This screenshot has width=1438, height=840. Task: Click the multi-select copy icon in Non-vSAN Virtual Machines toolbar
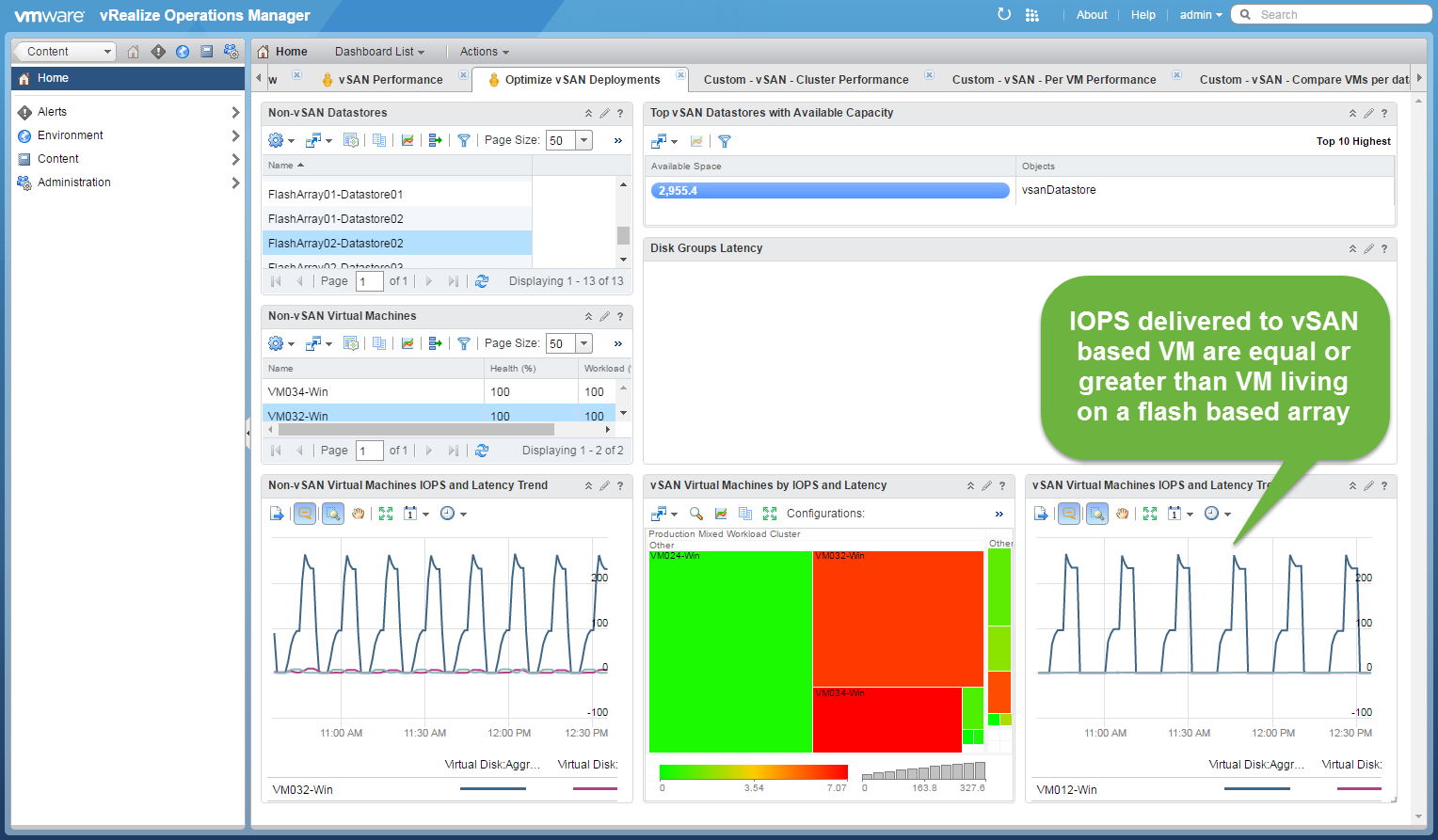[x=379, y=343]
